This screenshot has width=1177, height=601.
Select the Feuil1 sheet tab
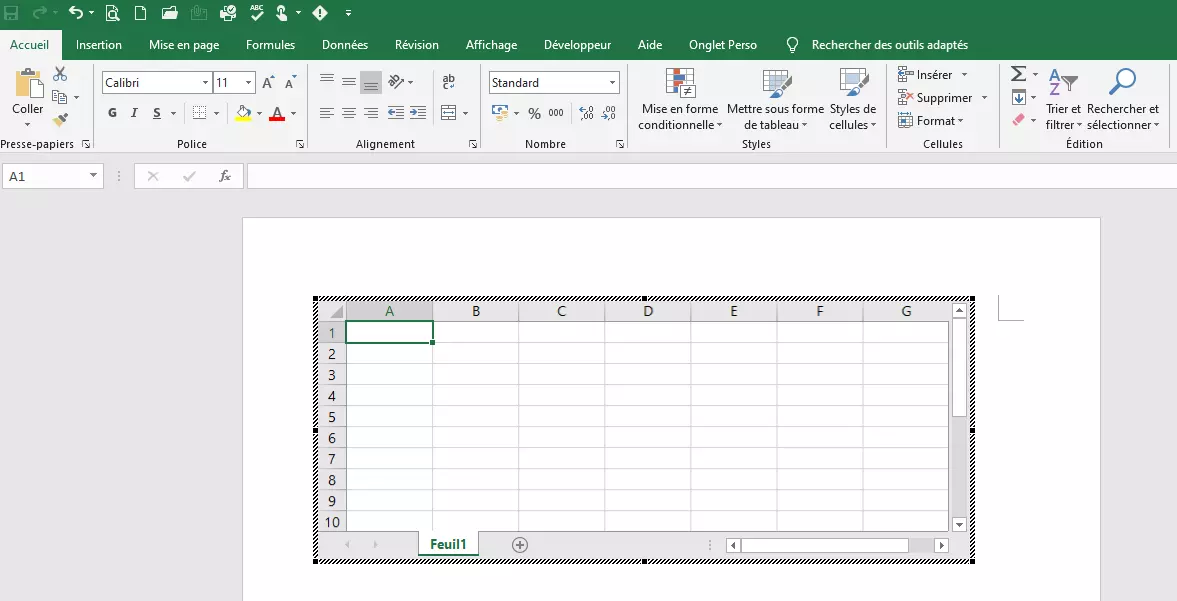(x=448, y=544)
